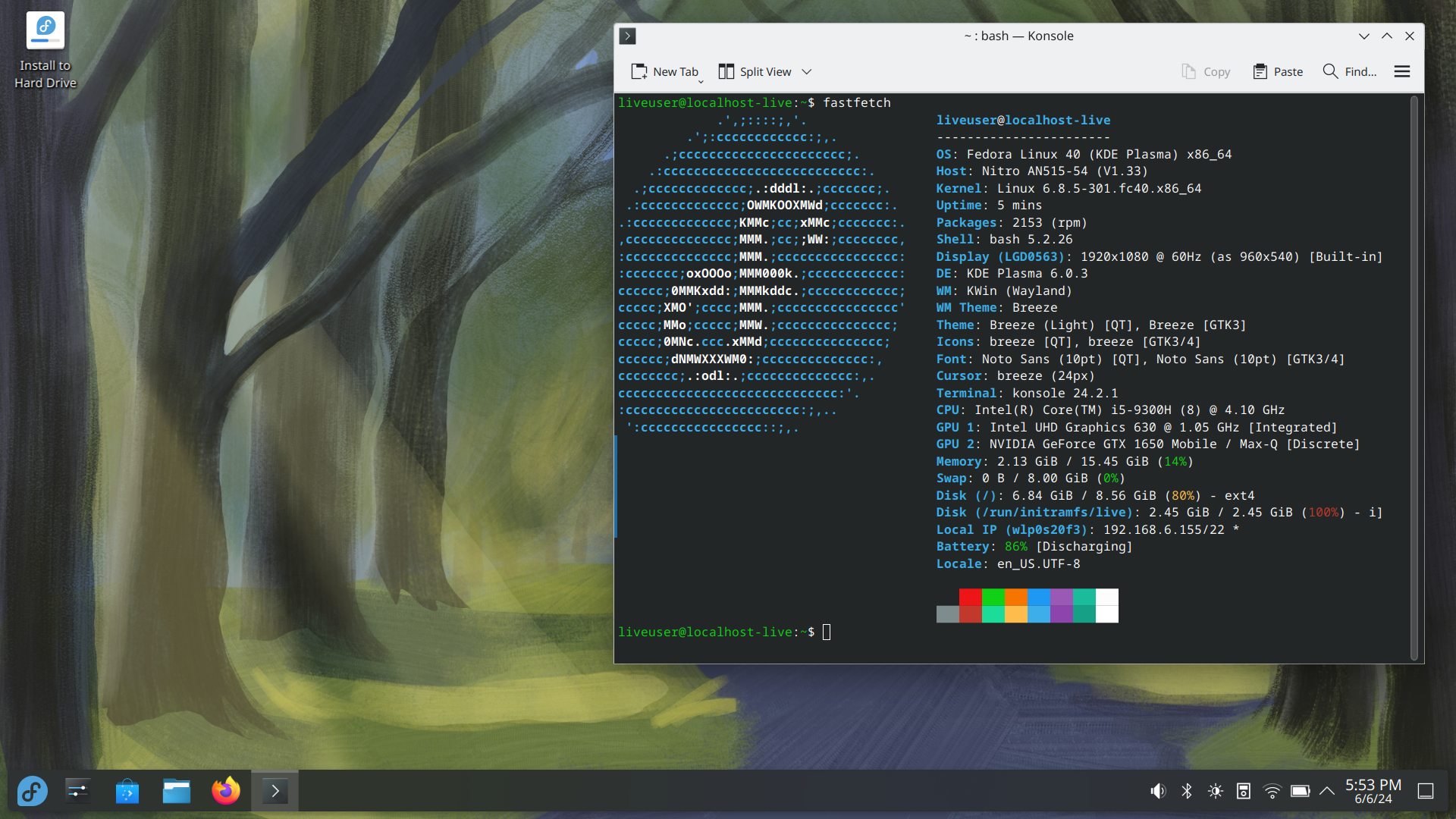Select the Konsole task in taskbar
Viewport: 1456px width, 819px height.
pos(275,791)
